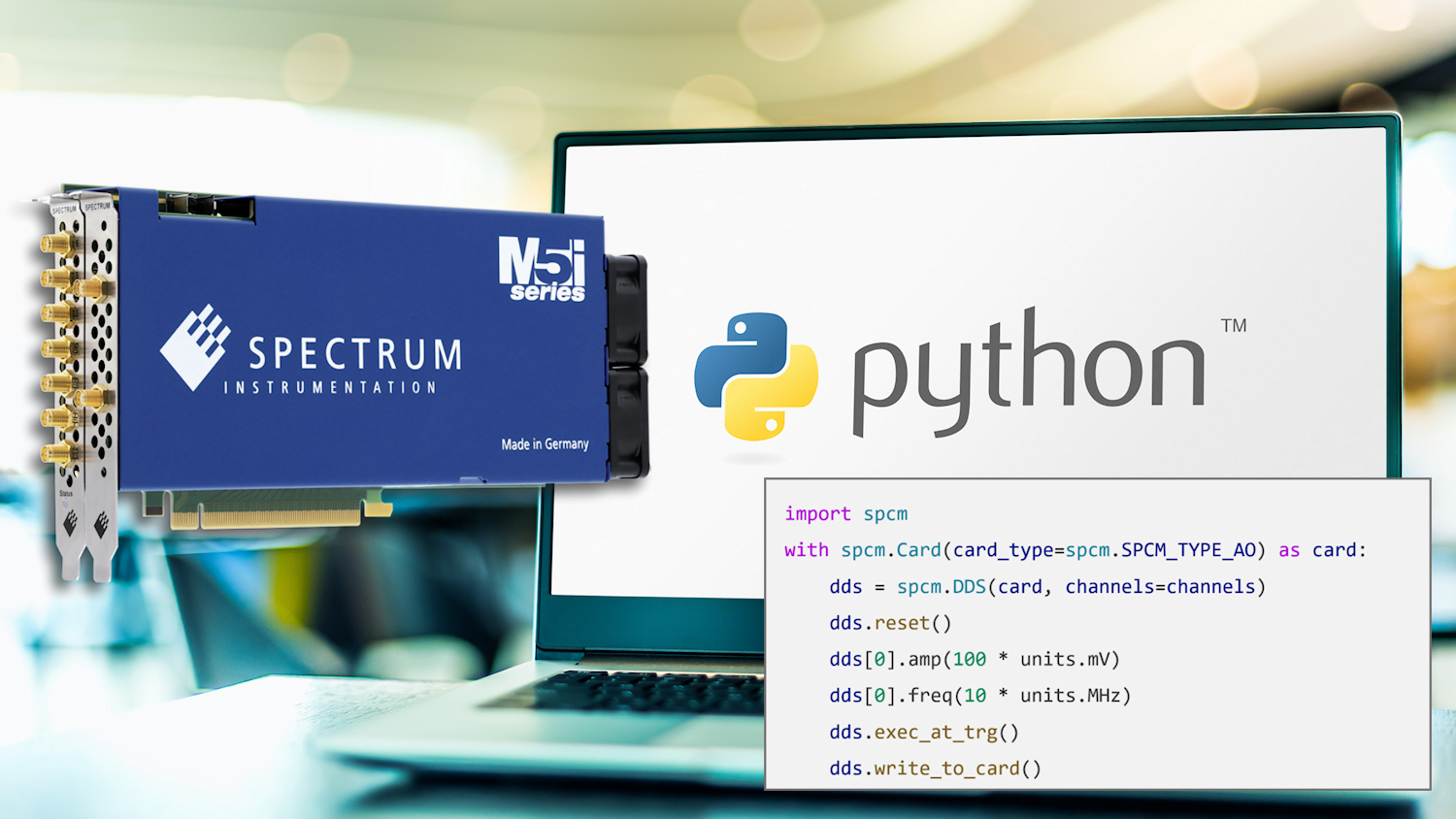Click the "python" wordmark on the laptop screen
Image resolution: width=1456 pixels, height=819 pixels.
click(1029, 372)
